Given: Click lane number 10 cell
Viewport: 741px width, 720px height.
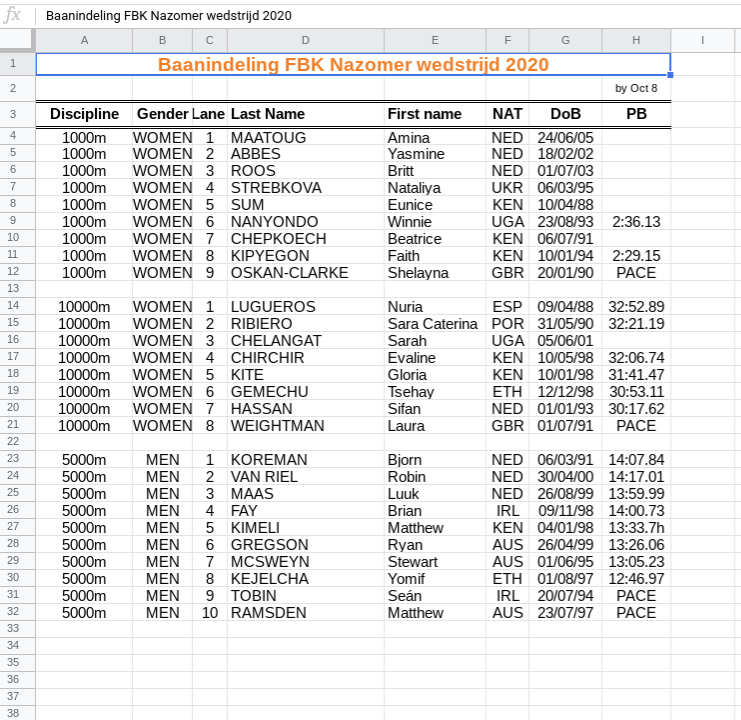Looking at the screenshot, I should tap(210, 613).
